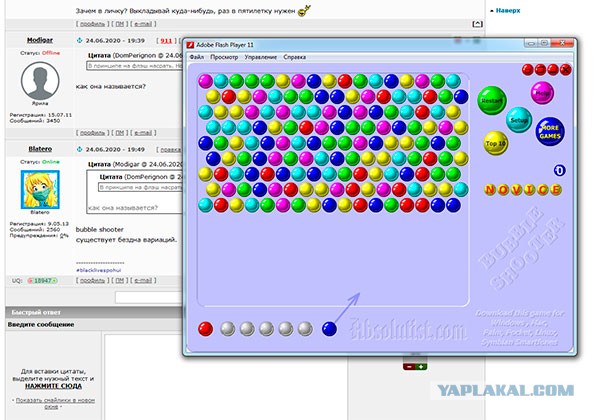Open the cyan Setup bubble

(518, 120)
